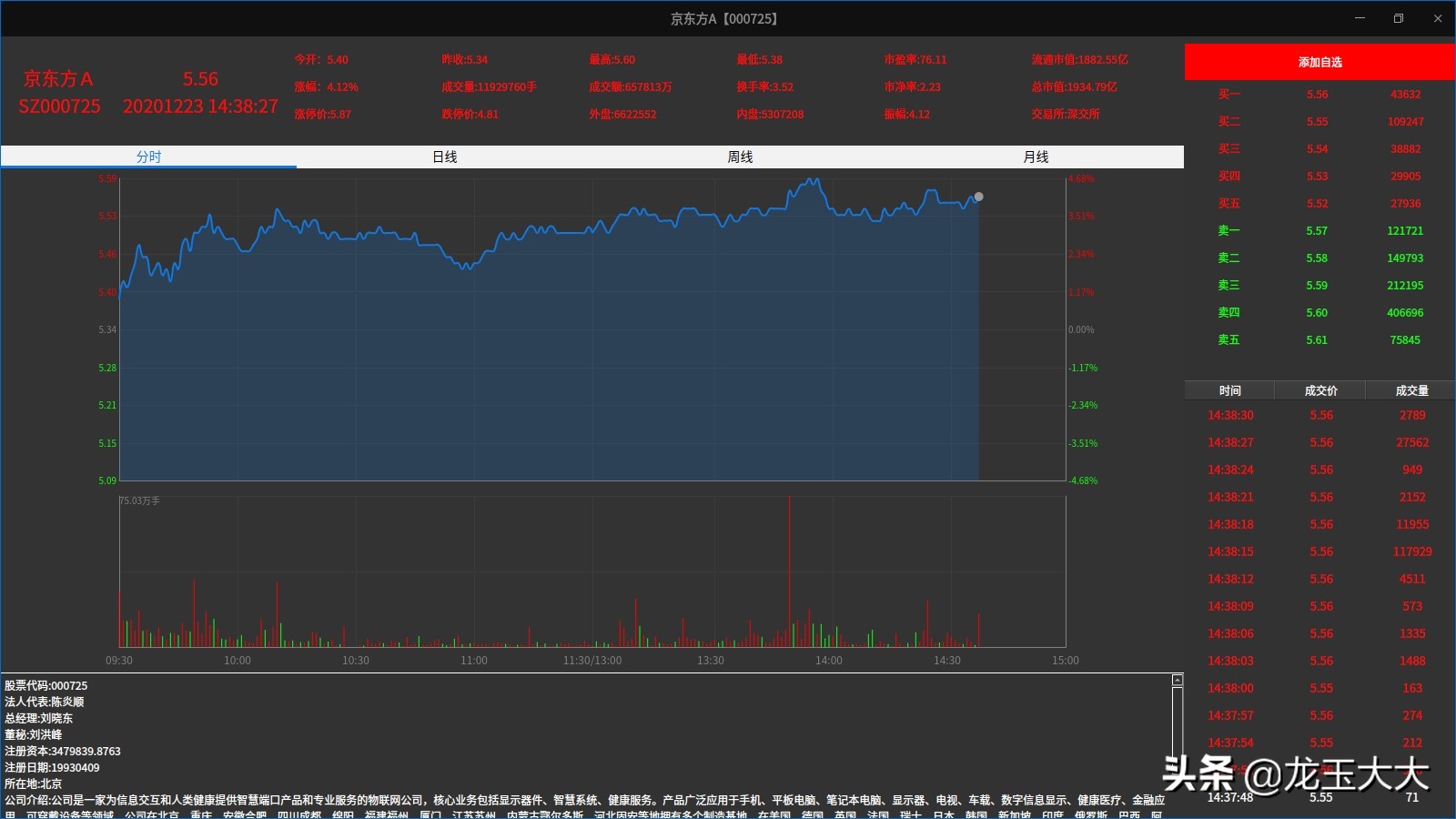Click the 流通市值:1882.55亿 field
The width and height of the screenshot is (1456, 819).
1079,59
